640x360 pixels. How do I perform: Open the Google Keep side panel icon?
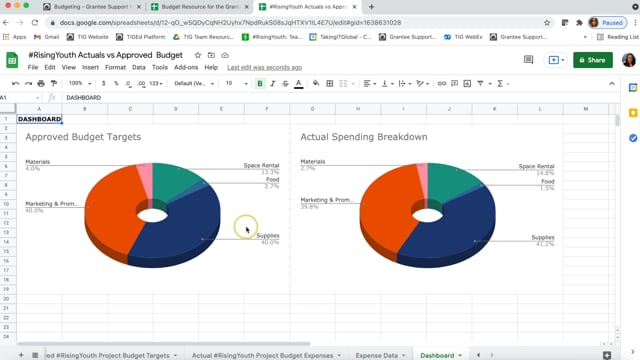click(x=633, y=113)
